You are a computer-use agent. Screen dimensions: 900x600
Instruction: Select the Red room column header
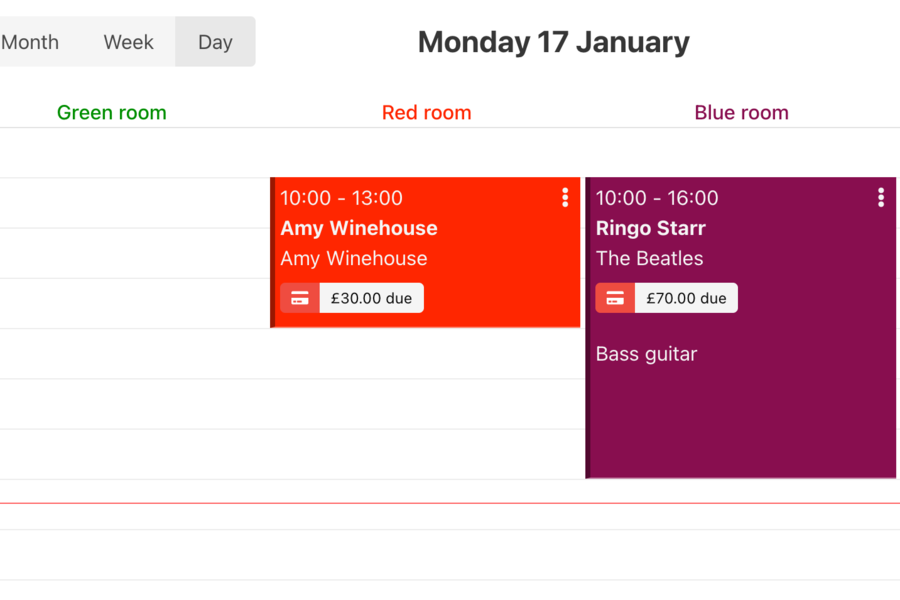pos(427,113)
